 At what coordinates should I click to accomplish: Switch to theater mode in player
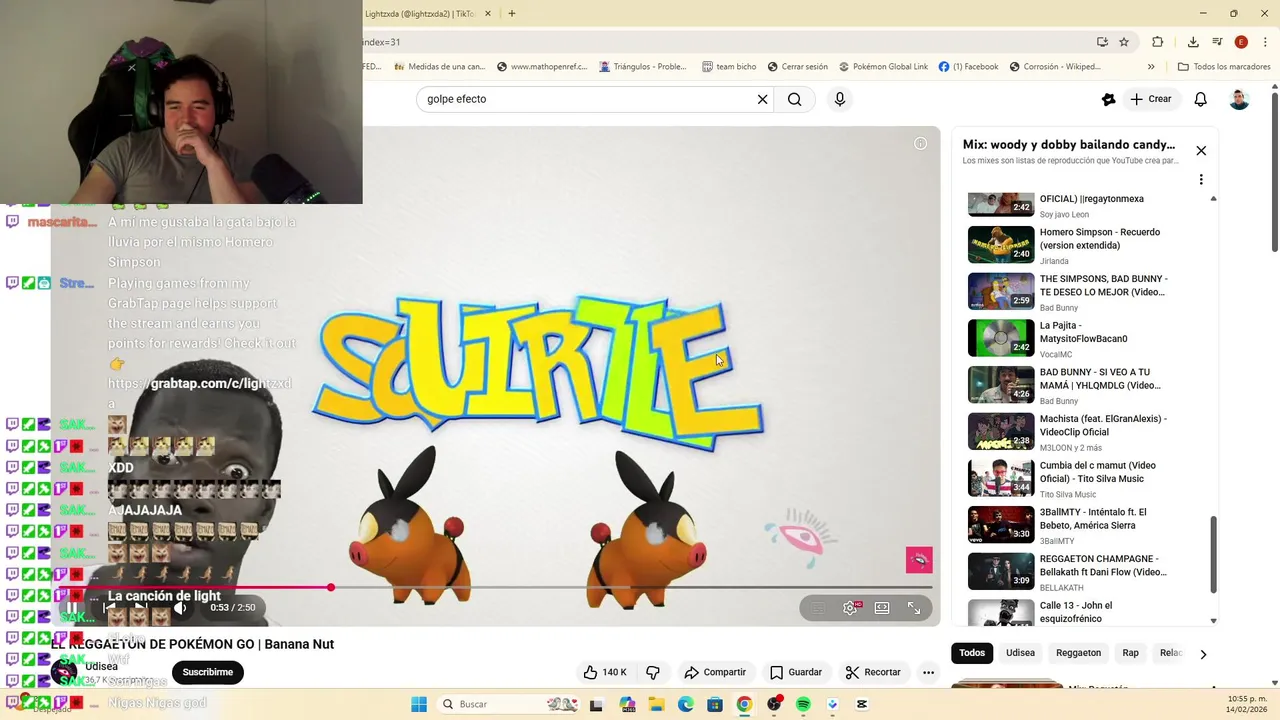(x=882, y=607)
